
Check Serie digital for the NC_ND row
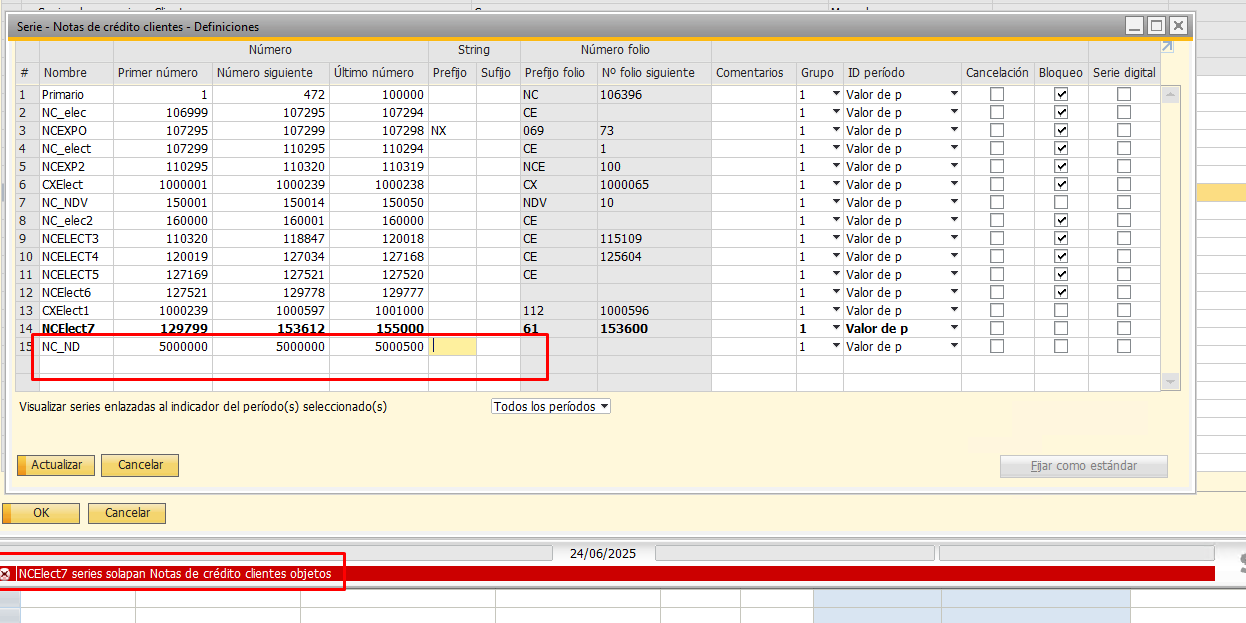pos(1124,346)
